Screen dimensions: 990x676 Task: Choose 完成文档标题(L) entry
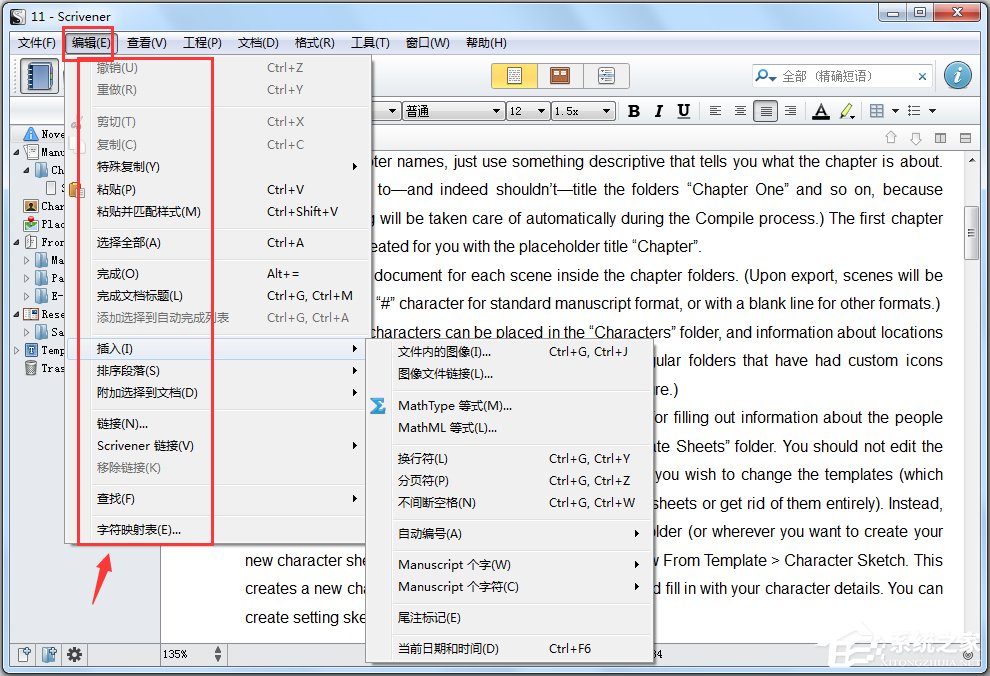(218, 295)
